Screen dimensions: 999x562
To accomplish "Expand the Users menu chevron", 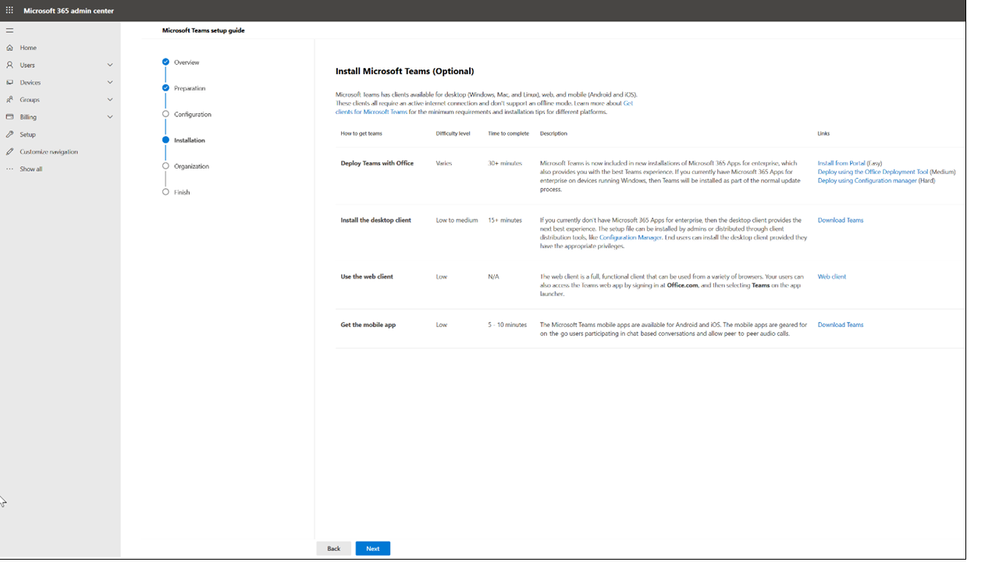I will click(110, 65).
